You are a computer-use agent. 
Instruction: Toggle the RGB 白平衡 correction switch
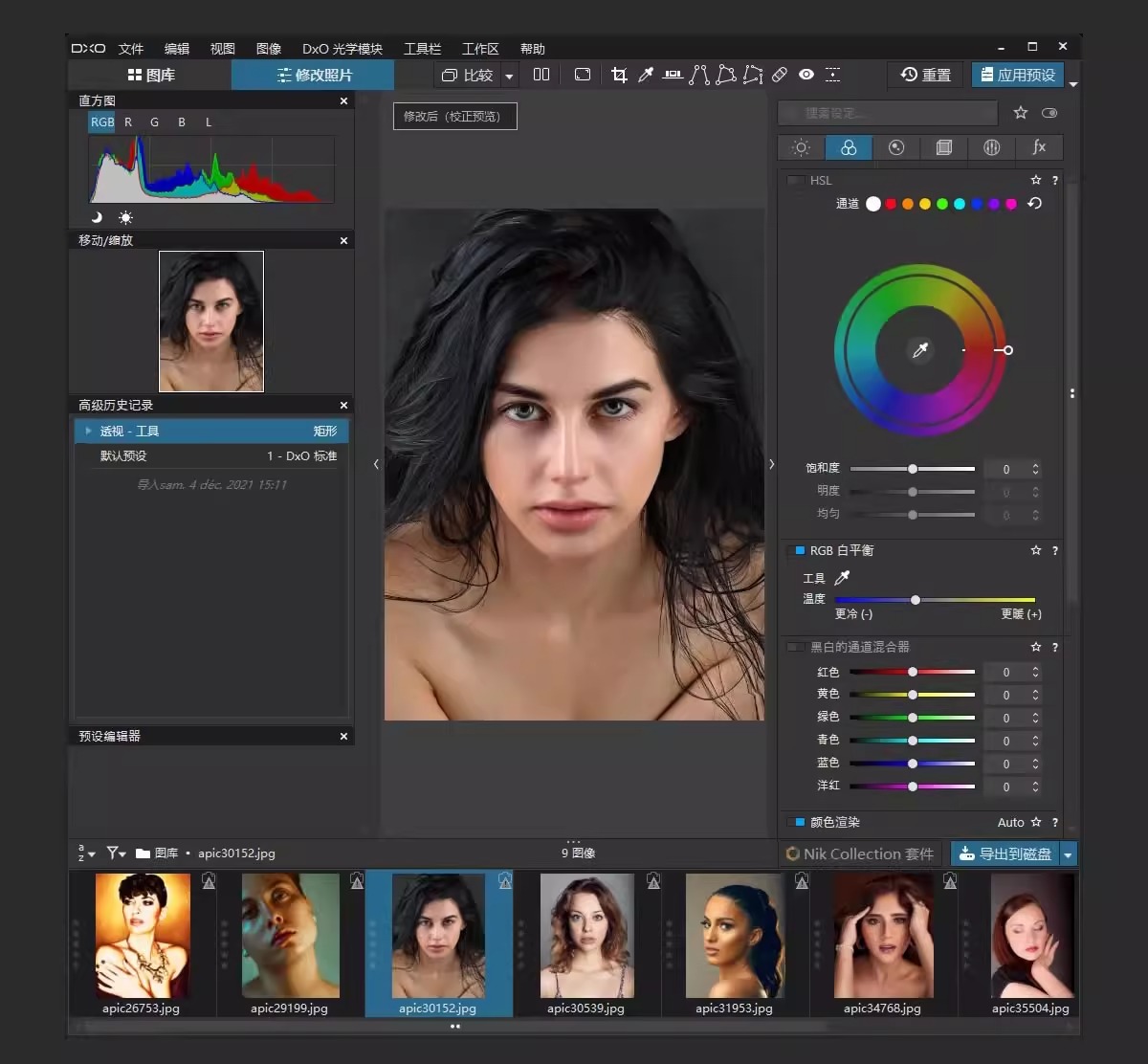click(800, 551)
